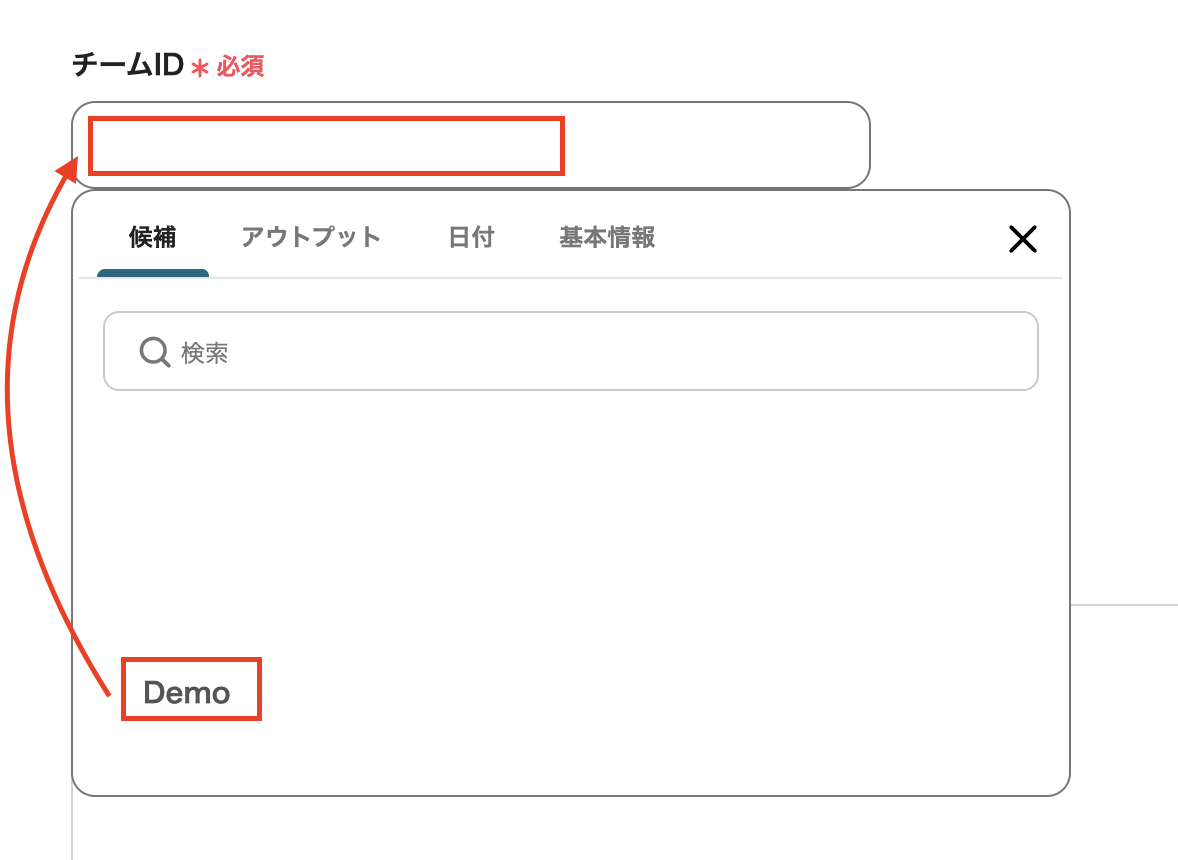Screen dimensions: 1178x860
Task: Click the red asterisk beside チームID
Action: (200, 69)
